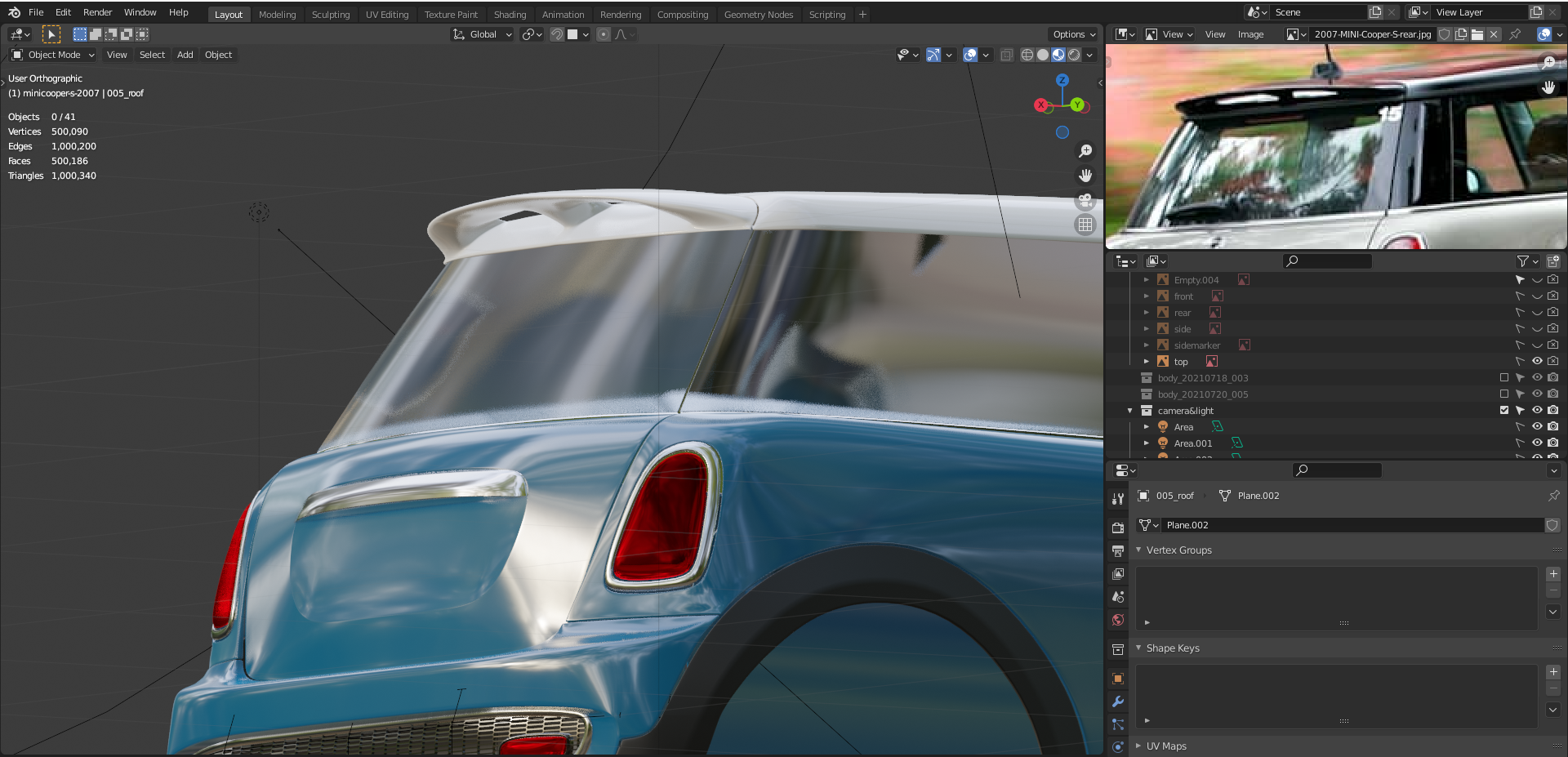Viewport: 1568px width, 757px height.
Task: Open the Physics properties tab
Action: click(1117, 746)
